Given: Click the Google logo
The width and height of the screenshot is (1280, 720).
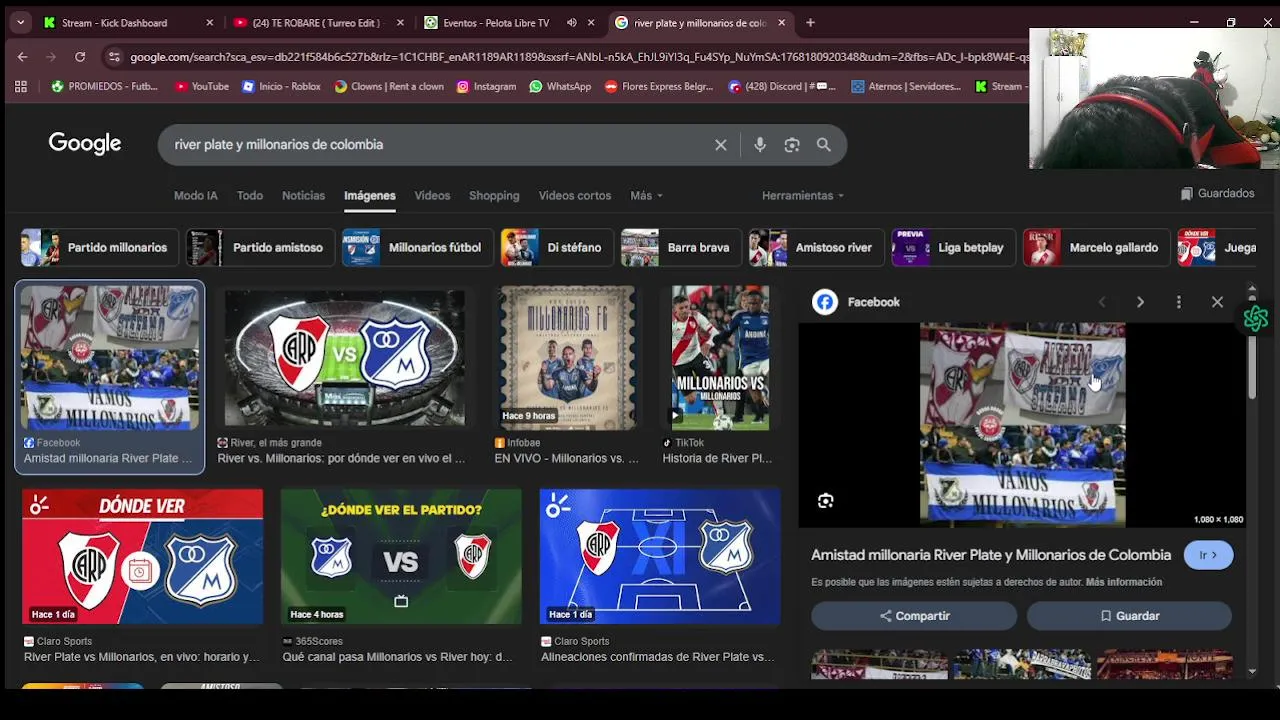Looking at the screenshot, I should tap(85, 144).
